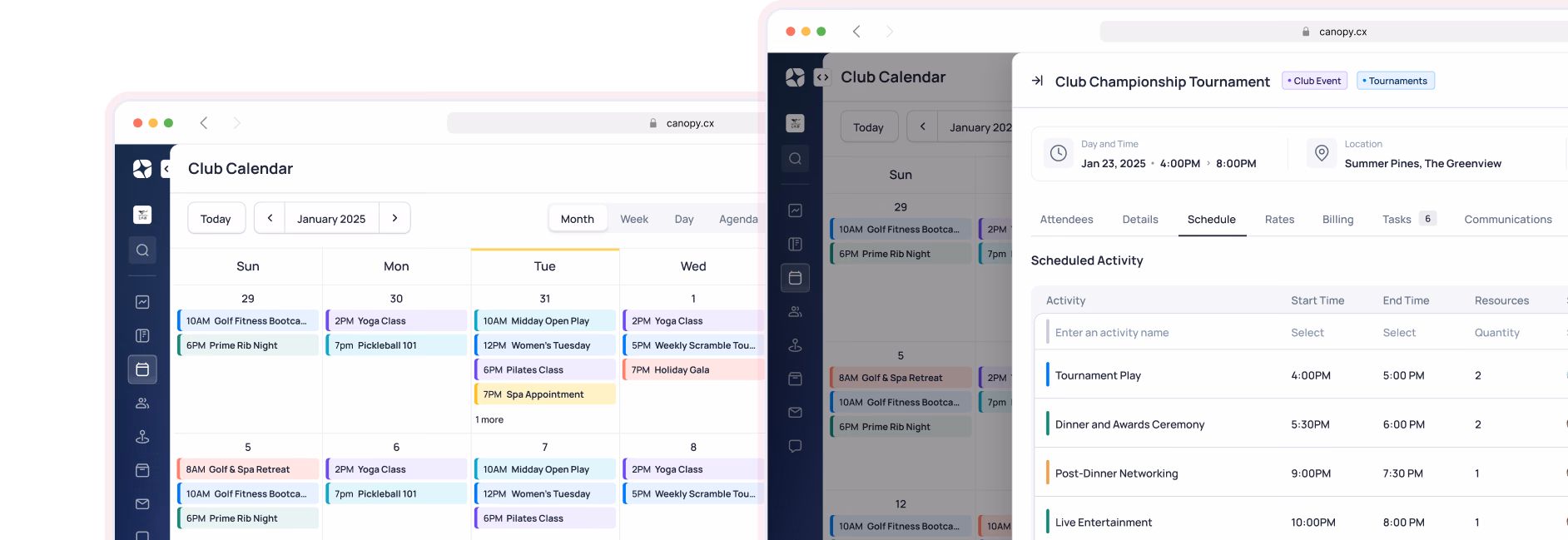Screen dimensions: 1568x540
Task: Switch to Month view in left calendar
Action: 578,219
